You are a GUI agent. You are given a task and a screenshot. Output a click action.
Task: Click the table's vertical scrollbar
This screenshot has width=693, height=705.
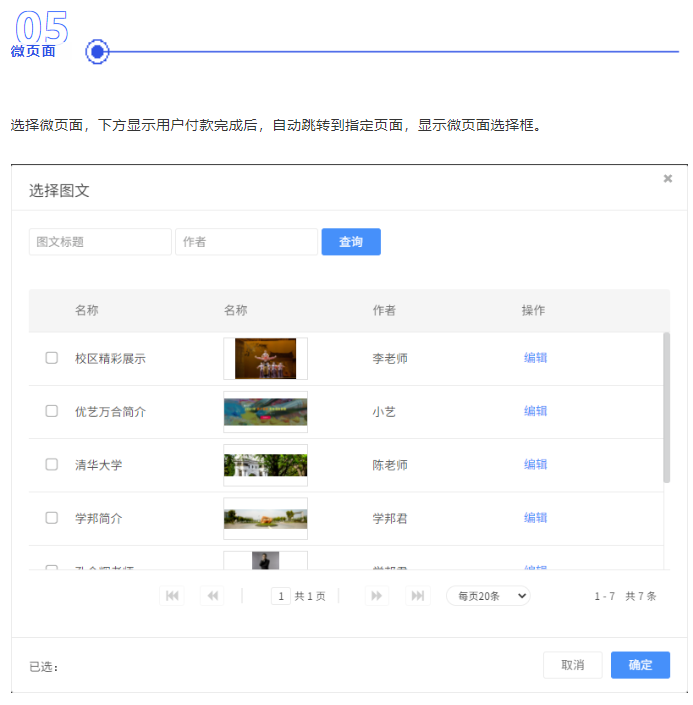[x=667, y=410]
